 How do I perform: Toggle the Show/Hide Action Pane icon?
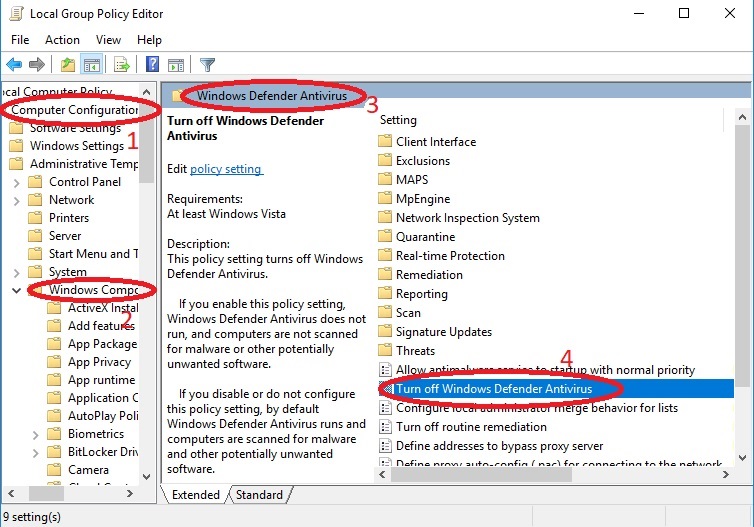point(176,65)
